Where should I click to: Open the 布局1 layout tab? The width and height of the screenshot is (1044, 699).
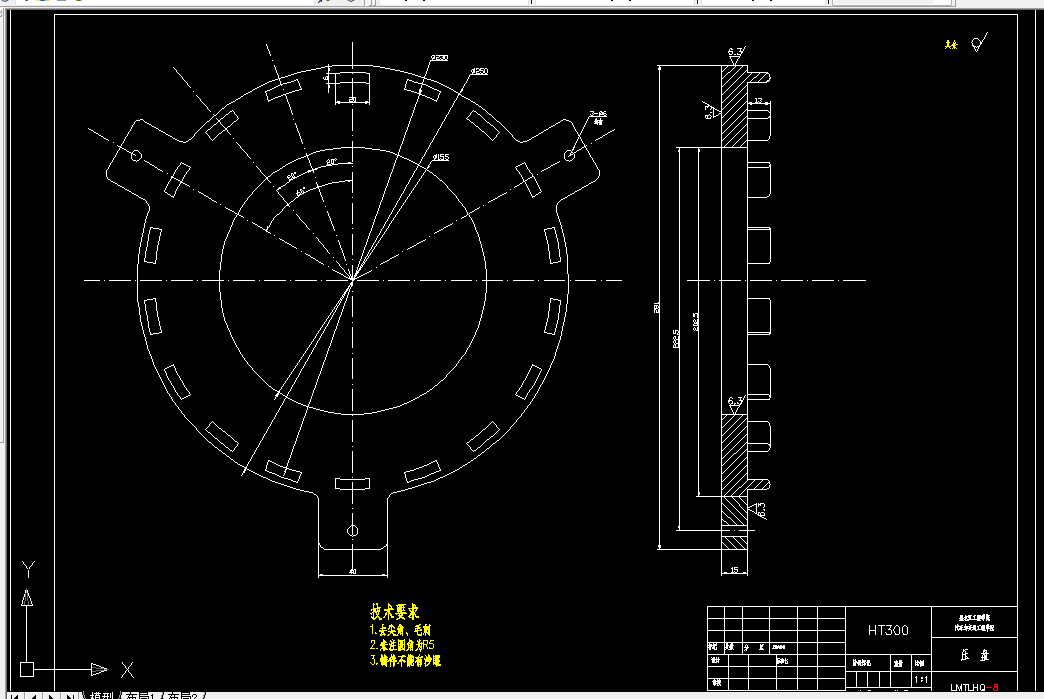[x=140, y=695]
